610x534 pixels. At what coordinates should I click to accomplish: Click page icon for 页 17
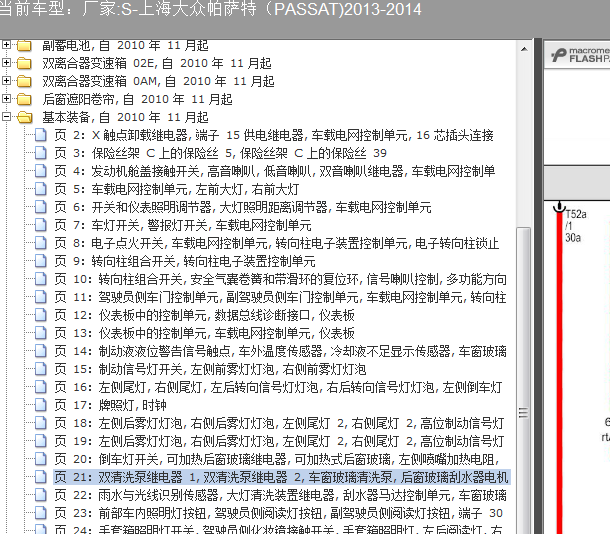pyautogui.click(x=40, y=405)
